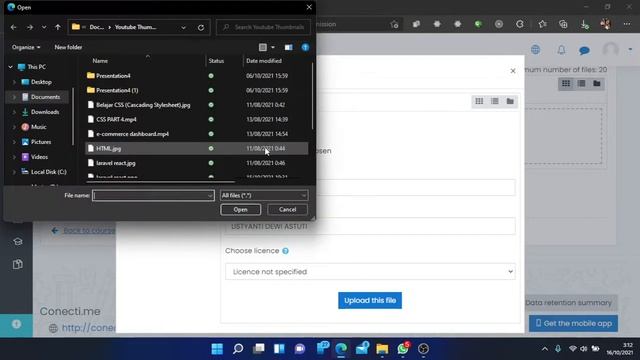The width and height of the screenshot is (640, 360).
Task: Select the Presentation4 (1) folder
Action: tap(117, 90)
